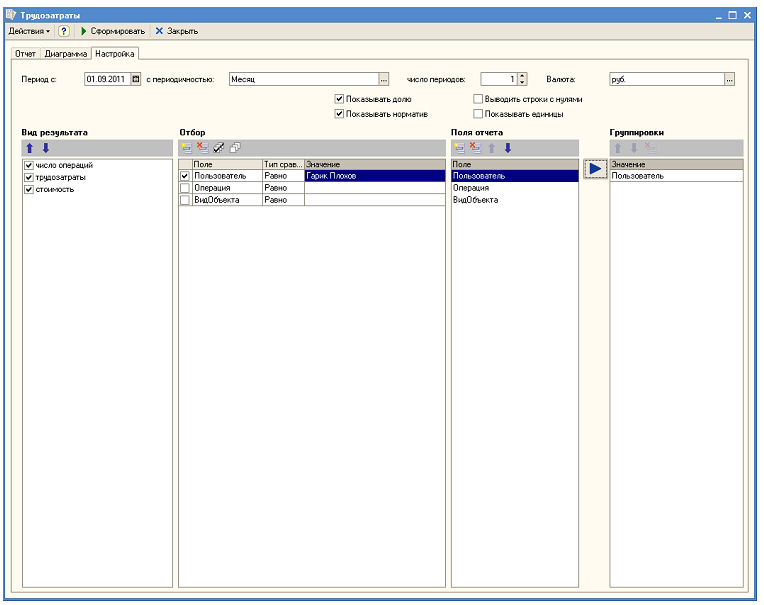Uncheck трудозатраты result type

pyautogui.click(x=29, y=177)
